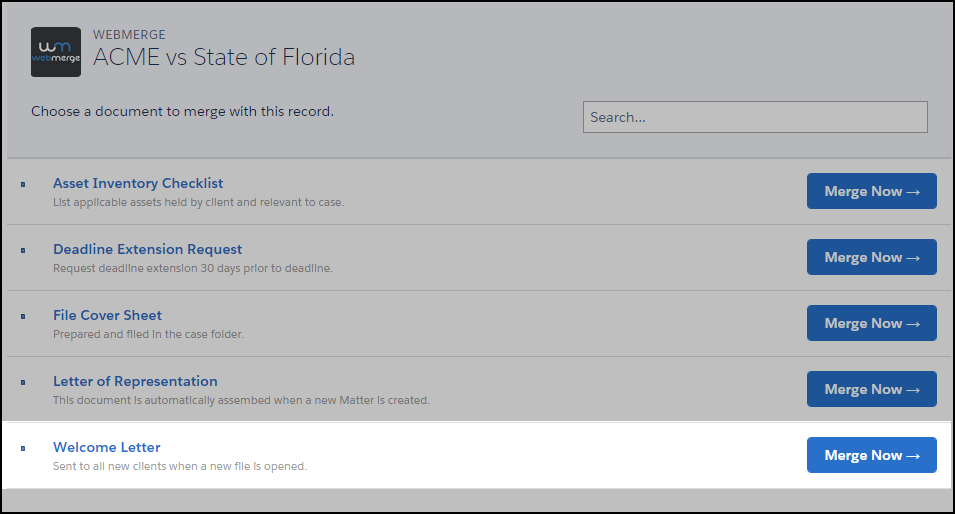Click the bullet icon beside Welcome Letter
Viewport: 955px width, 514px height.
(23, 448)
